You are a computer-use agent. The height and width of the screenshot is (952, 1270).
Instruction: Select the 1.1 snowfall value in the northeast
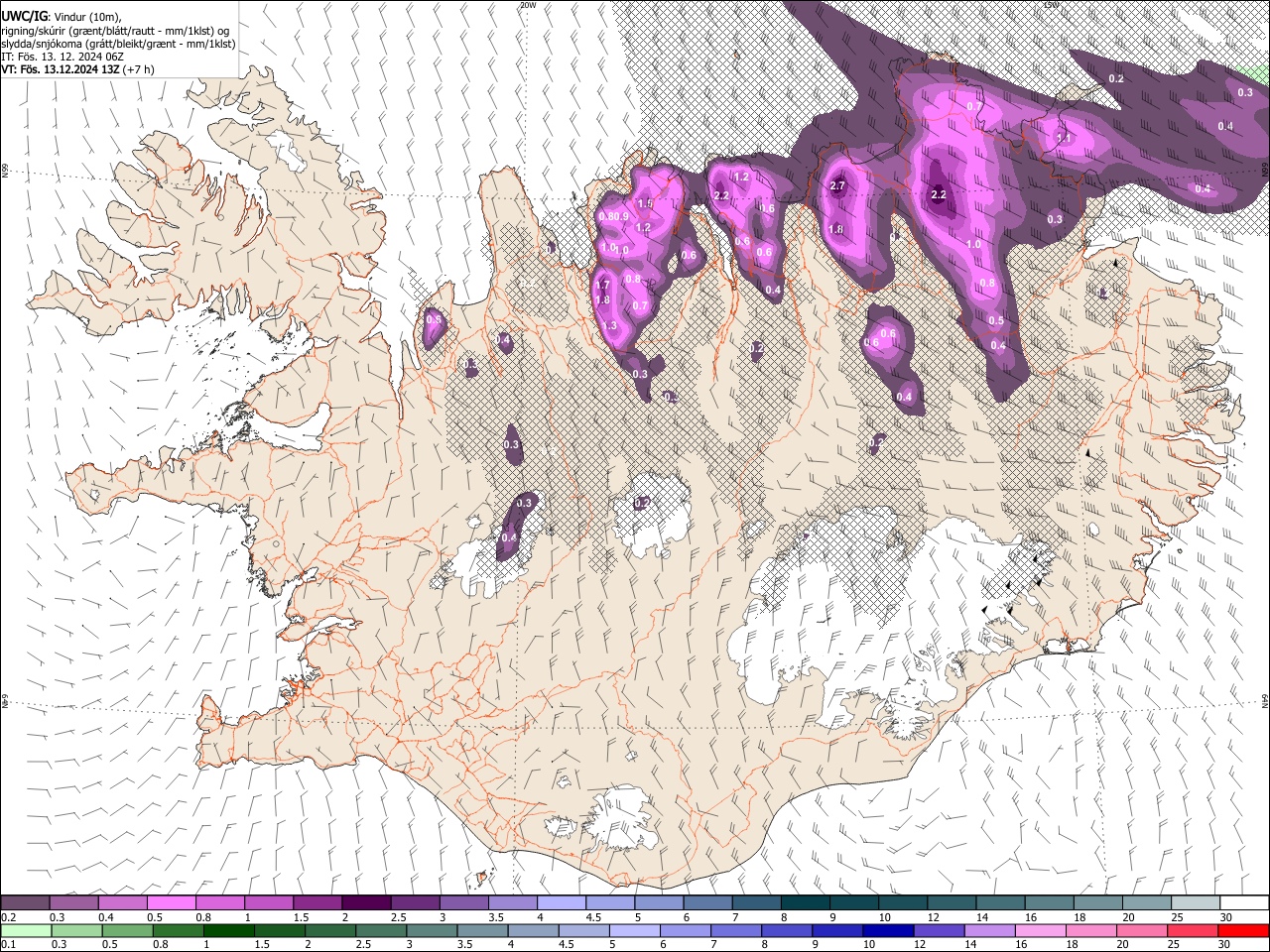(1064, 139)
